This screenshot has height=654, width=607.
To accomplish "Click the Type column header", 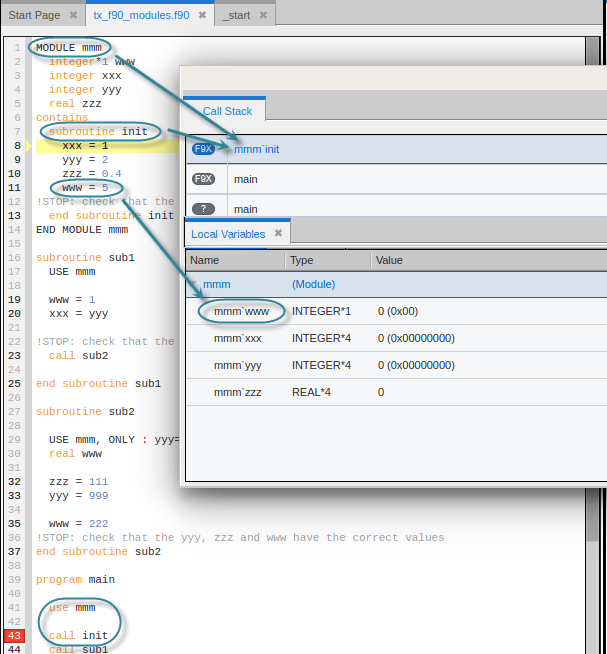I will tap(301, 260).
